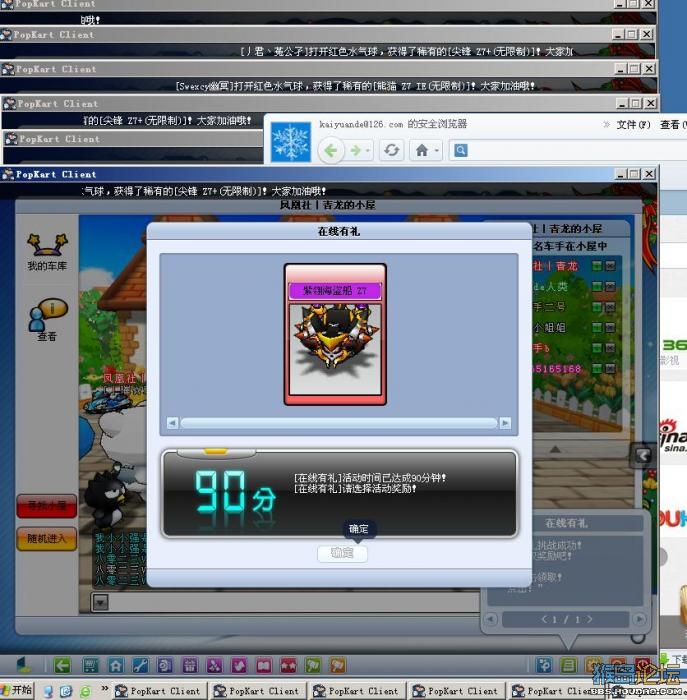Expand the quick launch chevron in taskbar
This screenshot has width=687, height=700.
point(104,688)
